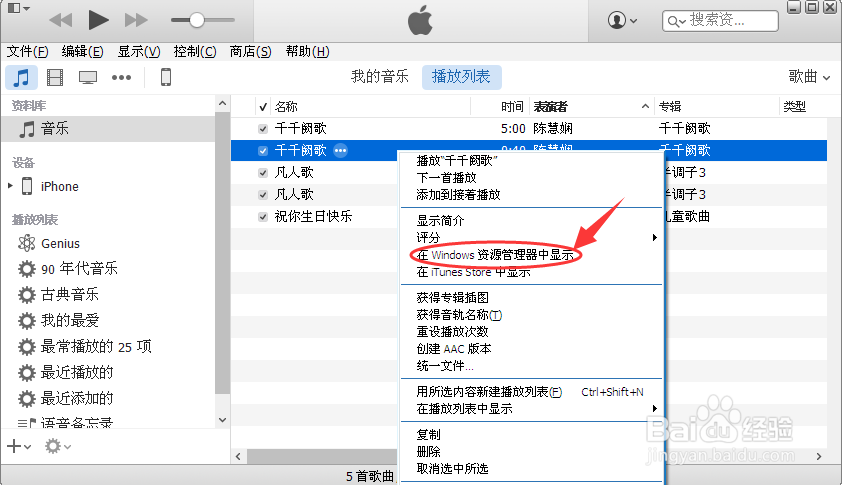Image resolution: width=842 pixels, height=485 pixels.
Task: Toggle checkbox for first 千千阙歌 song
Action: 263,129
